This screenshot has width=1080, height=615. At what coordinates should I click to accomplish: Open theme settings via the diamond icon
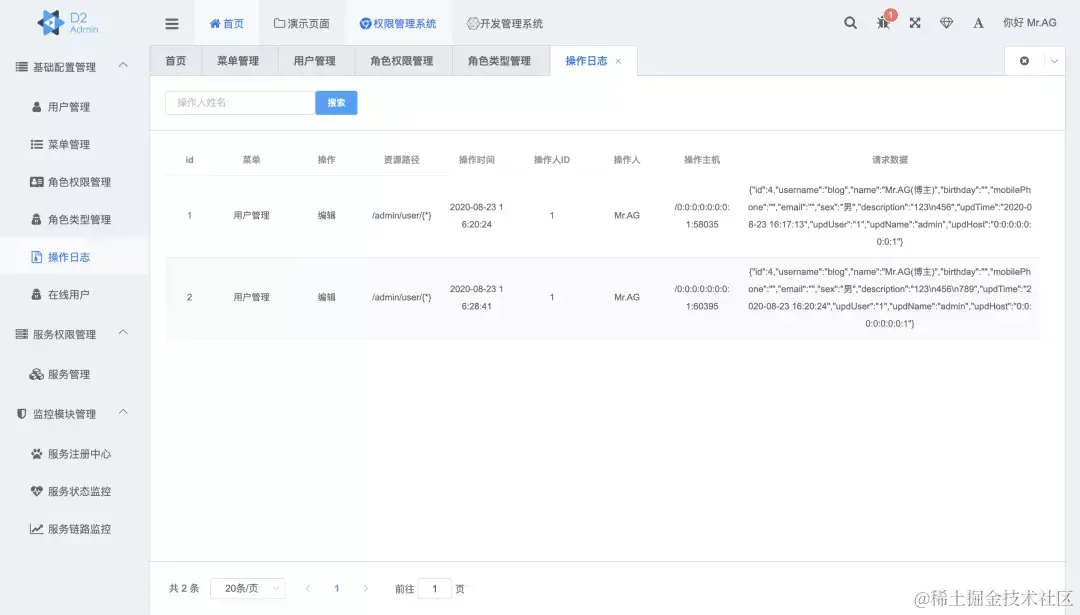pos(946,22)
